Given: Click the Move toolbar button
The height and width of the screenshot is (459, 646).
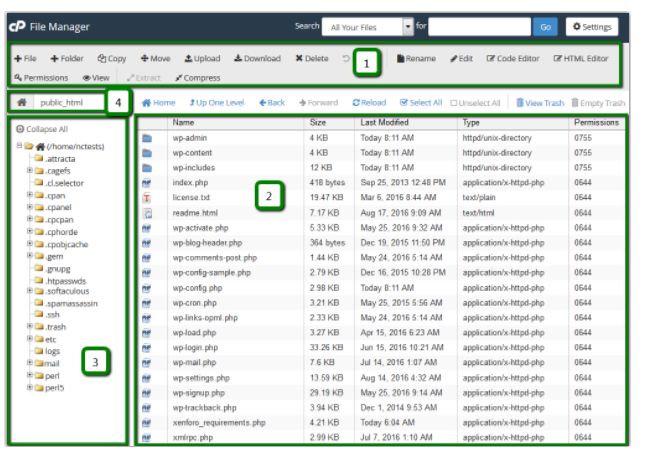Looking at the screenshot, I should point(155,59).
